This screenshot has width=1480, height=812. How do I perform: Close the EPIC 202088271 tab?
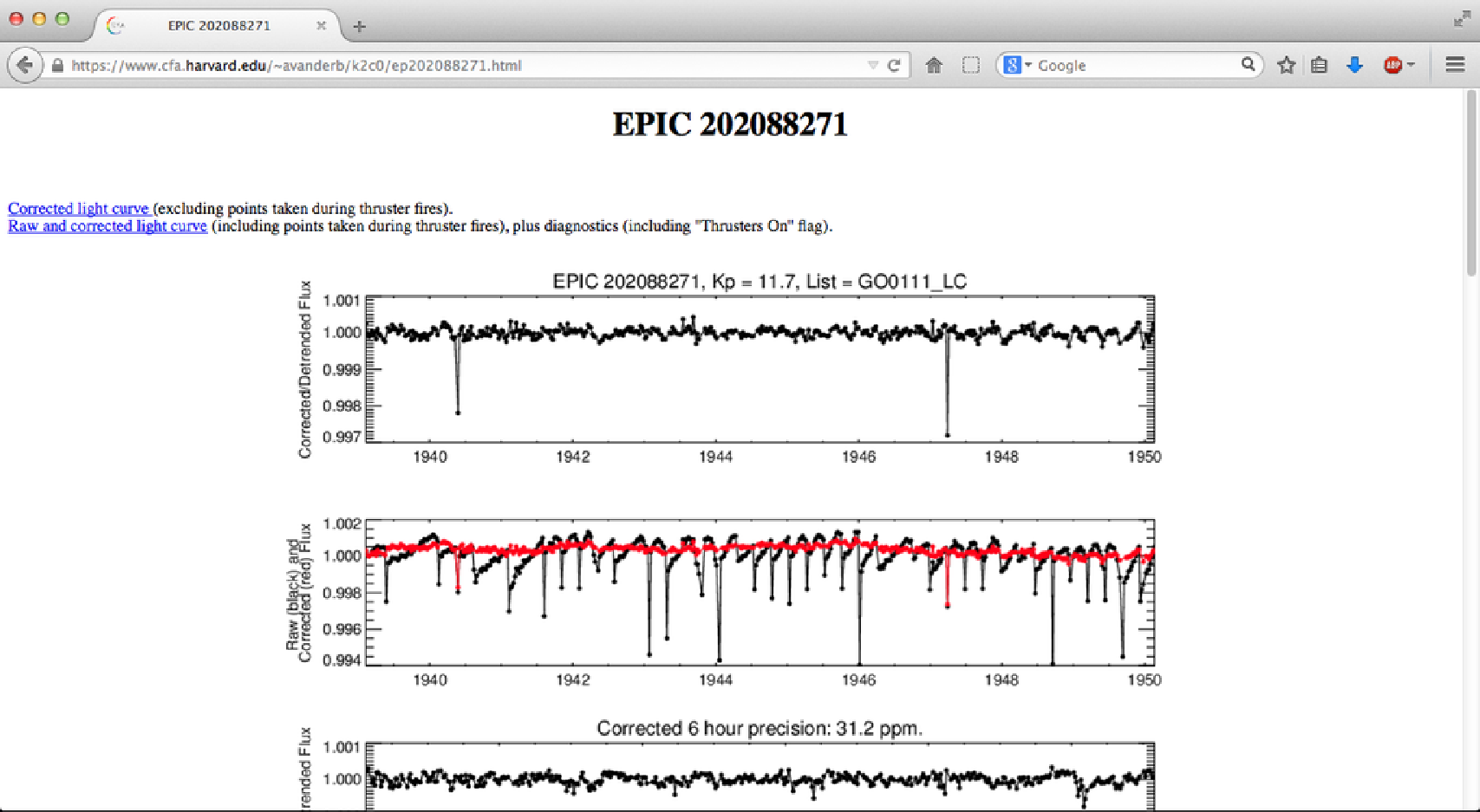pos(321,25)
